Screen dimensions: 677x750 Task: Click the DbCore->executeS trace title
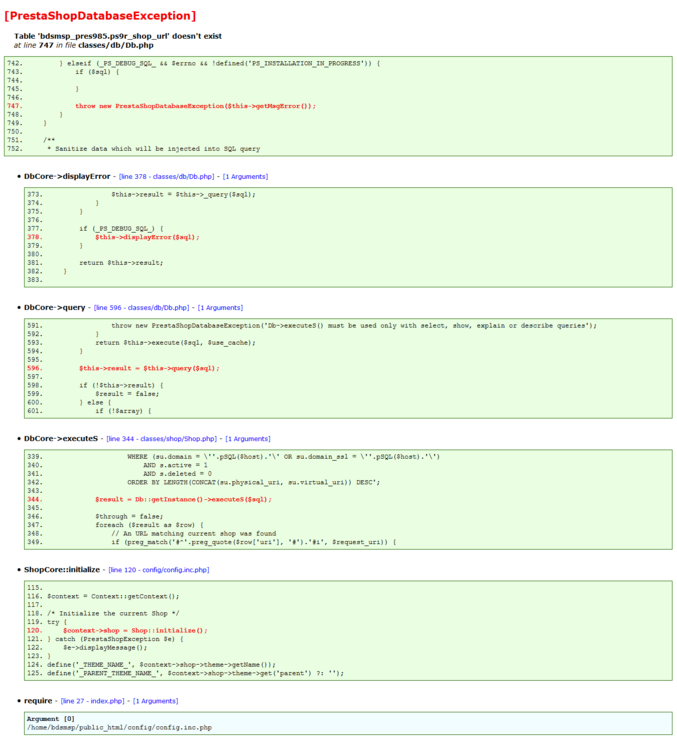tap(61, 439)
